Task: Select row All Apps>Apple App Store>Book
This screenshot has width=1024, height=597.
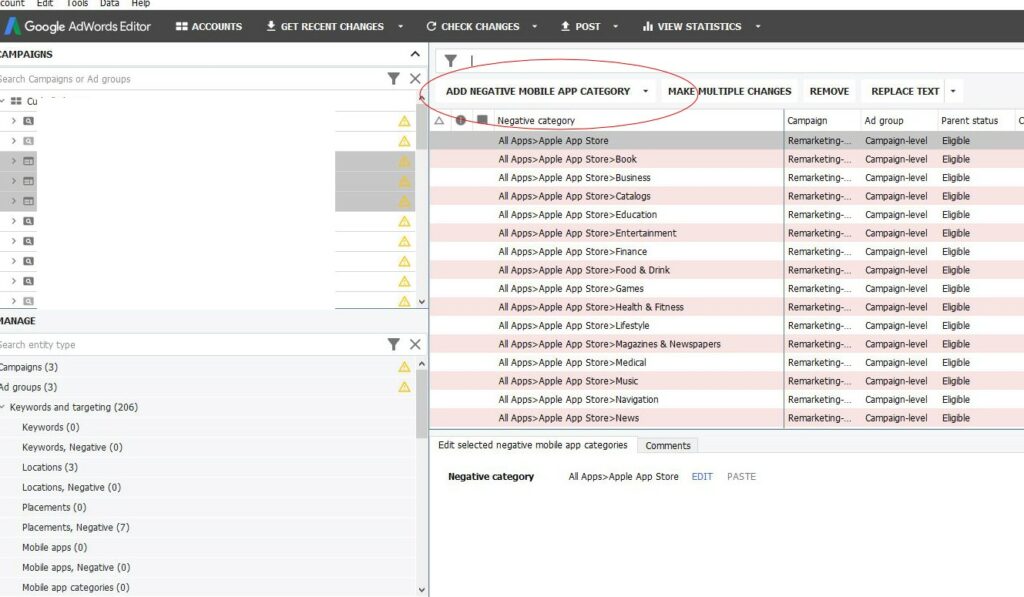Action: point(726,159)
